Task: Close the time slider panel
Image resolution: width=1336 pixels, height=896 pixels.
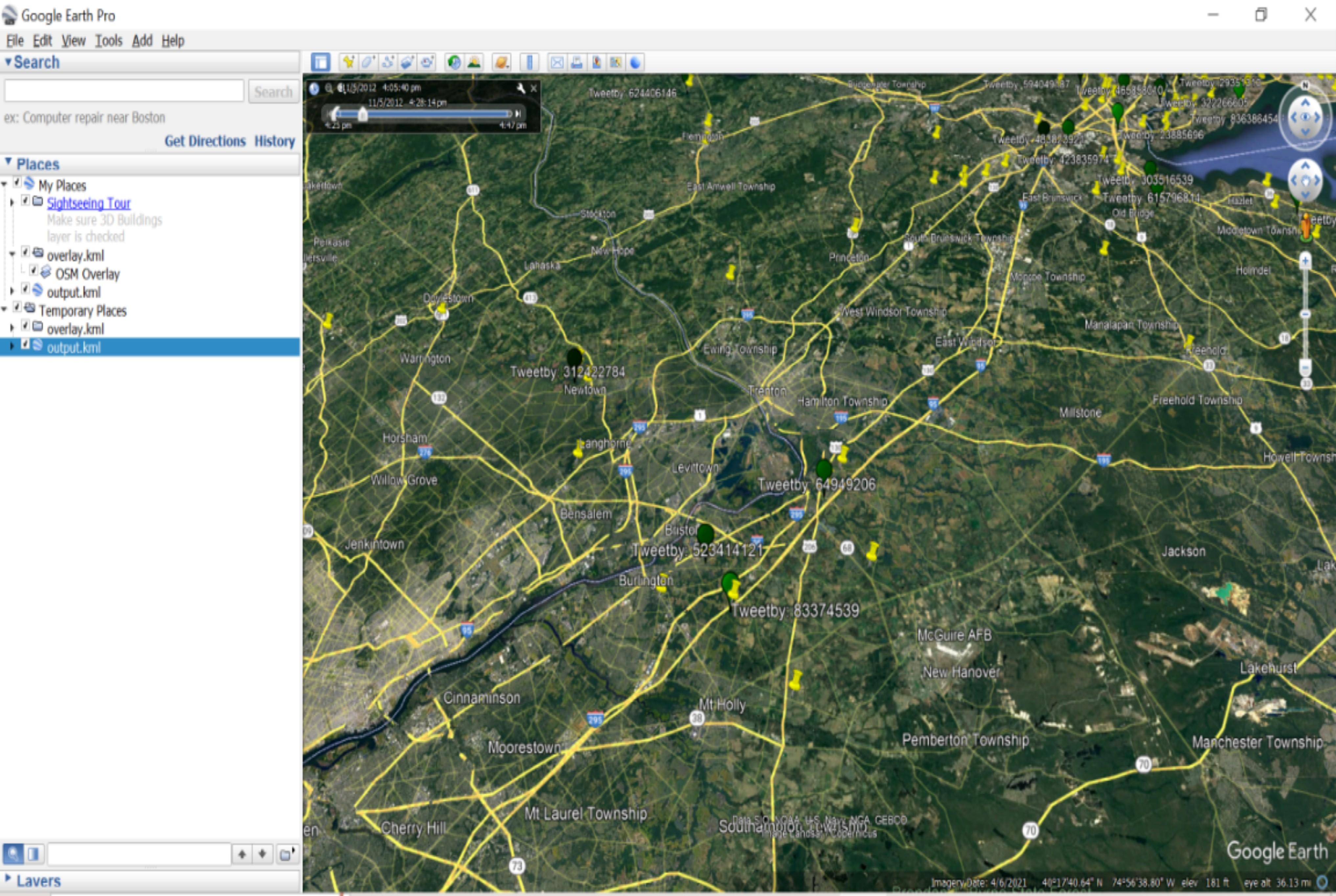Action: pos(534,88)
